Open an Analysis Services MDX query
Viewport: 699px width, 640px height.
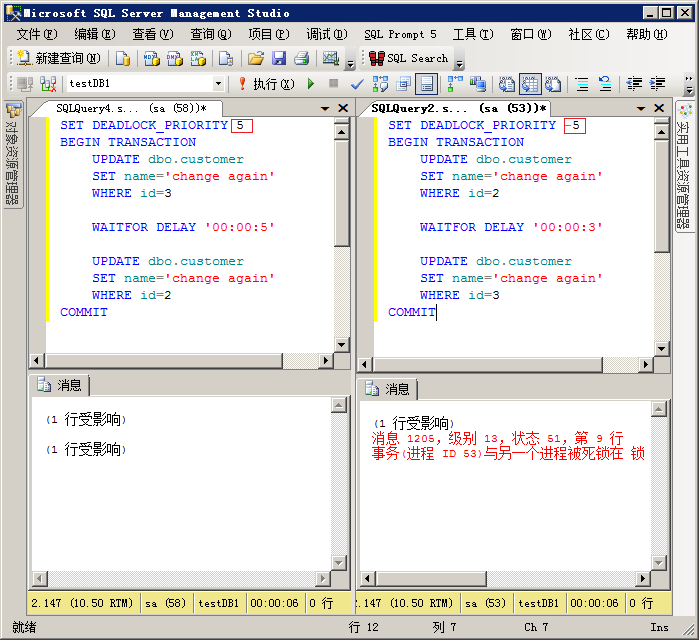pos(152,58)
